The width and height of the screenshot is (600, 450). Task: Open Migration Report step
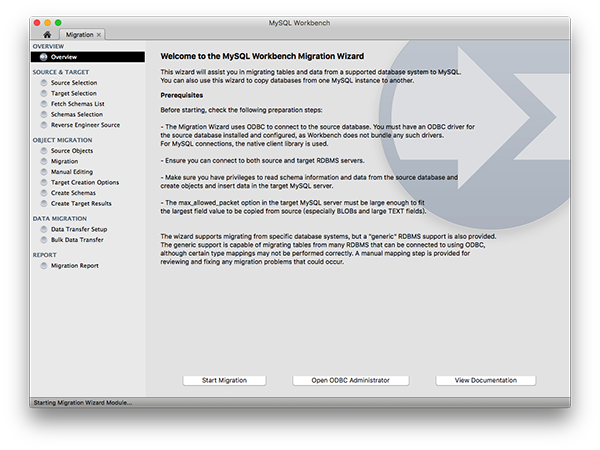click(75, 266)
